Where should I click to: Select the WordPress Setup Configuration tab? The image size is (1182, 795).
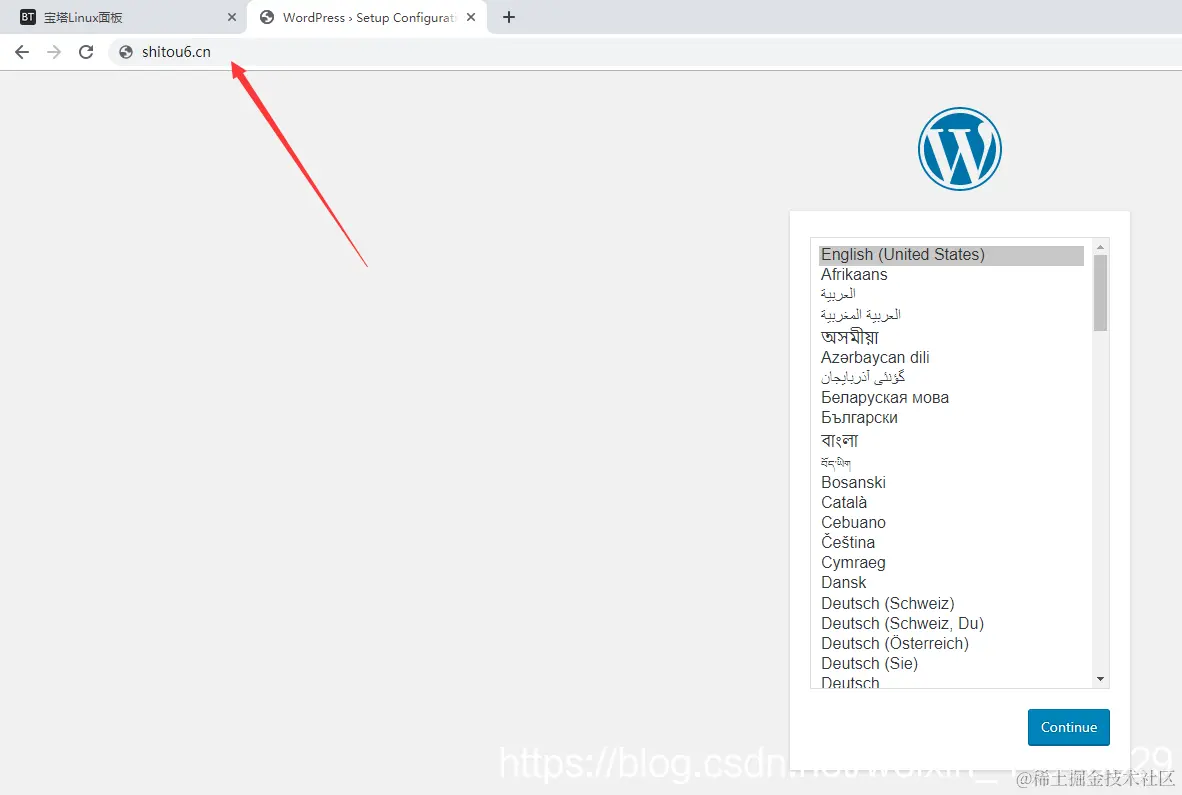tap(367, 17)
